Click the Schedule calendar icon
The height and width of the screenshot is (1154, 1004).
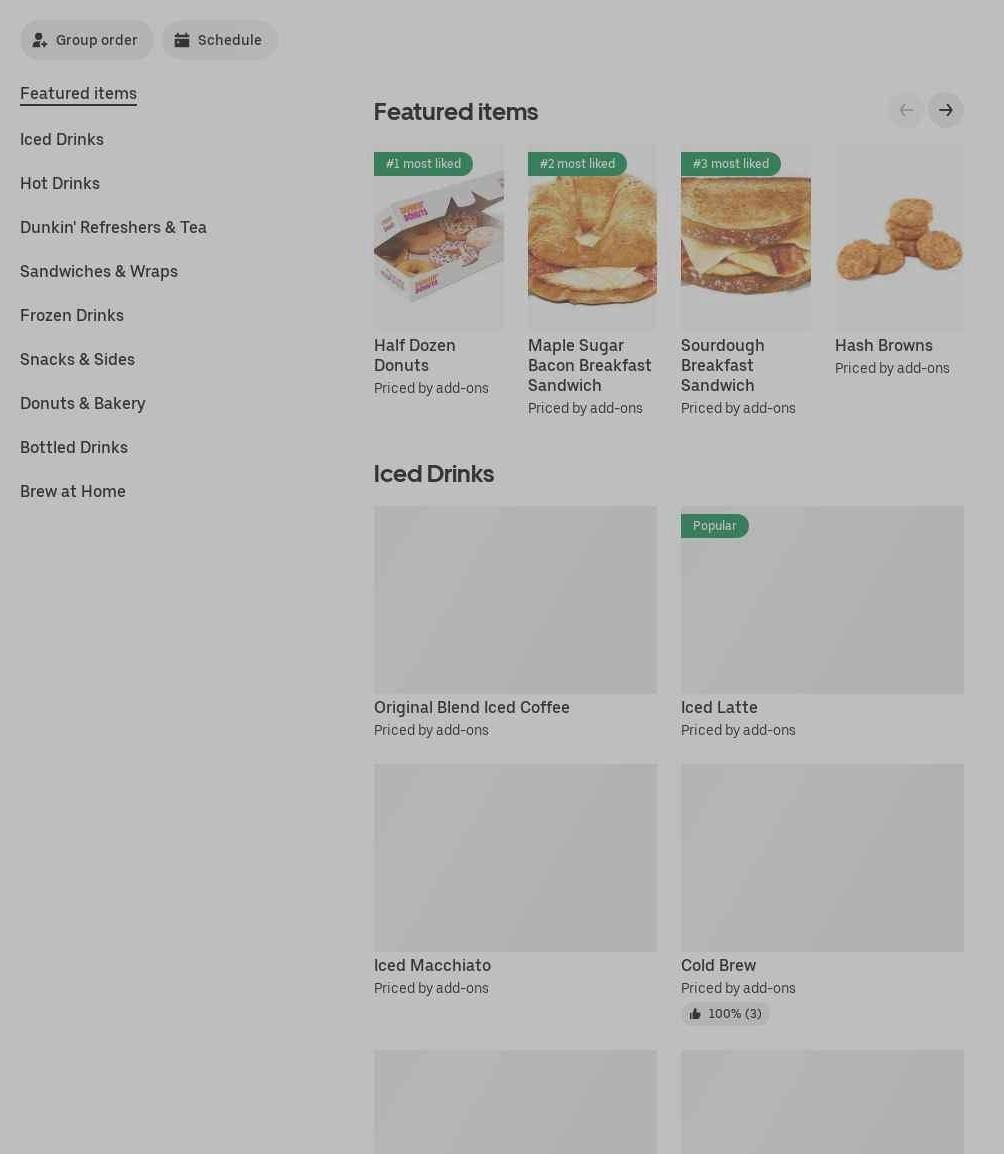(x=182, y=40)
